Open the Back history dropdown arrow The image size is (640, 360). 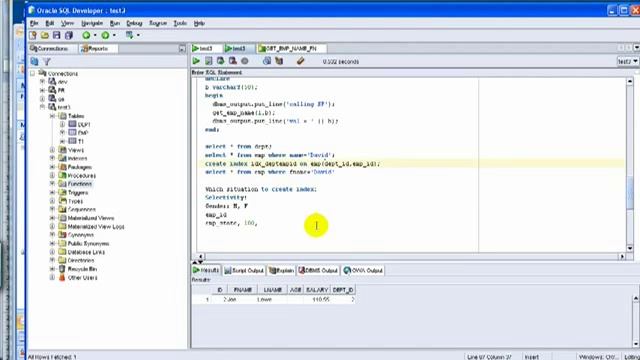pos(95,36)
